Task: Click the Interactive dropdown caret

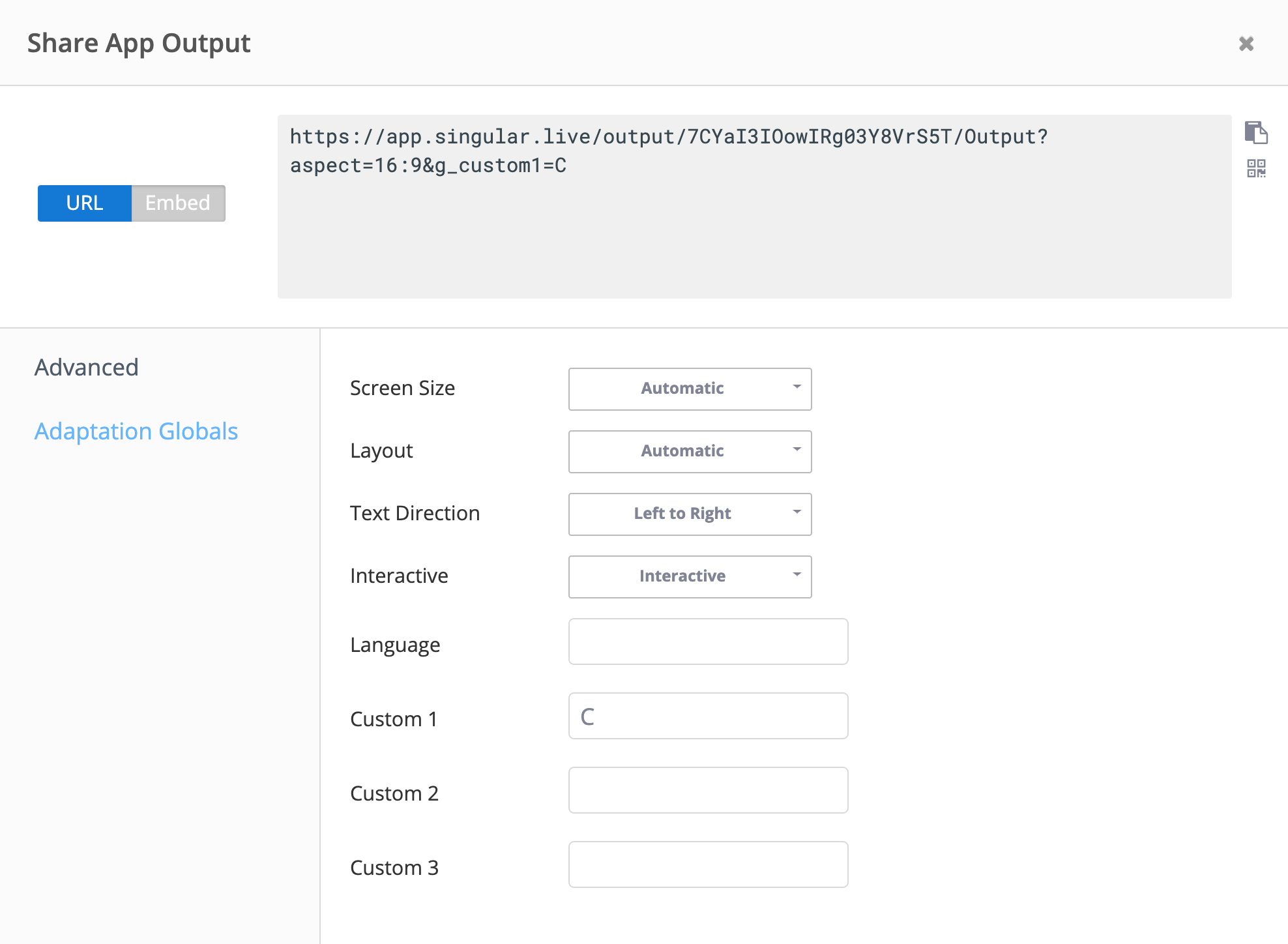Action: 797,575
